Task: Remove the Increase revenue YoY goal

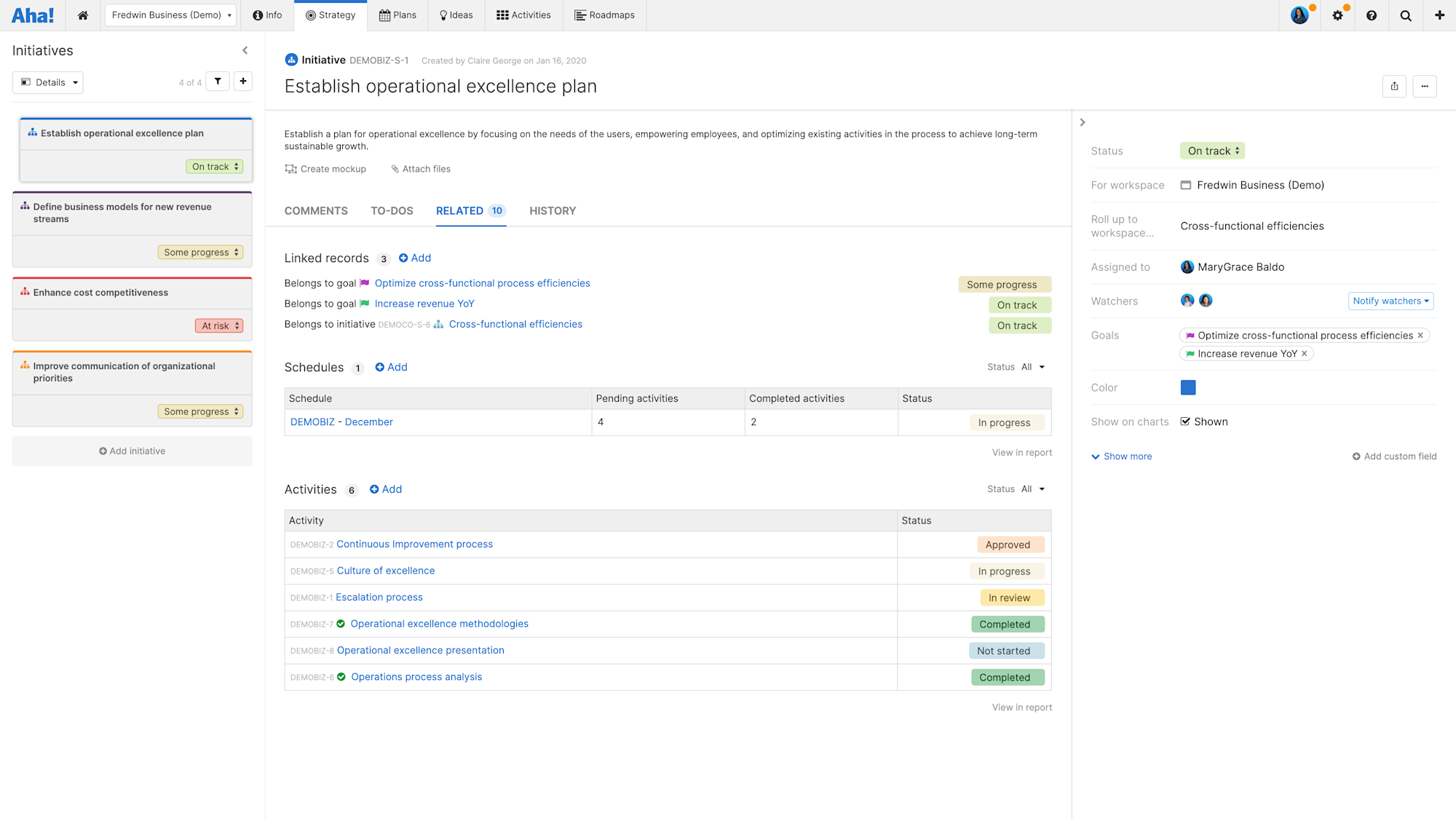Action: 1305,353
